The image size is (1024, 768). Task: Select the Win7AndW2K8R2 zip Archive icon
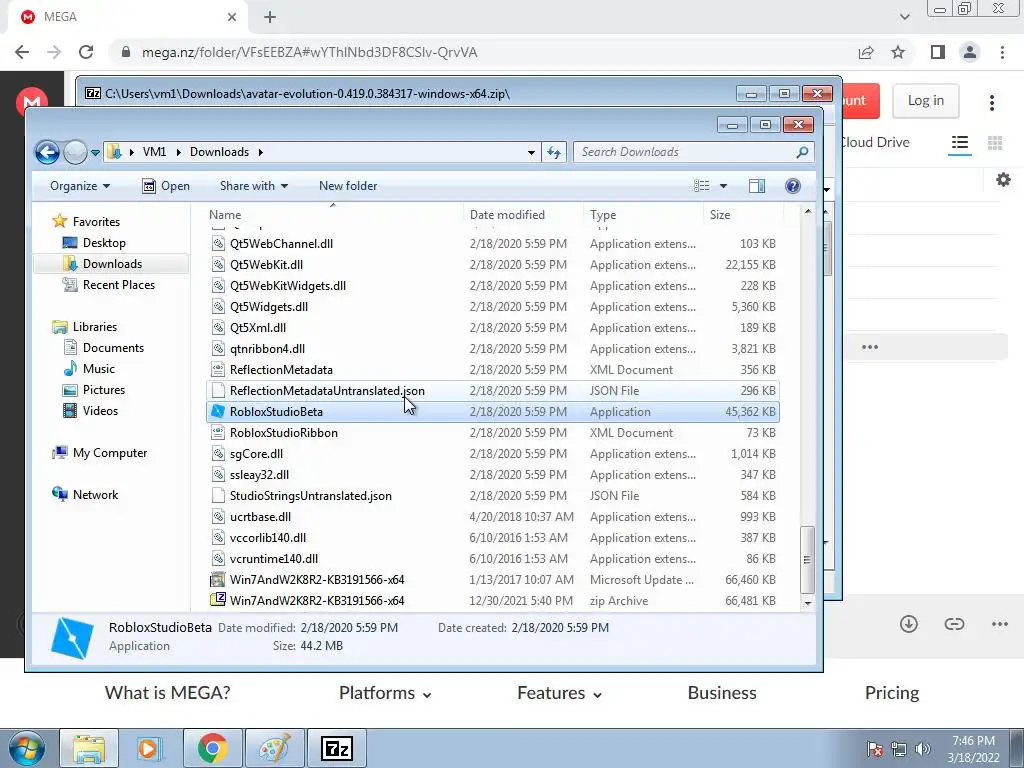[217, 601]
